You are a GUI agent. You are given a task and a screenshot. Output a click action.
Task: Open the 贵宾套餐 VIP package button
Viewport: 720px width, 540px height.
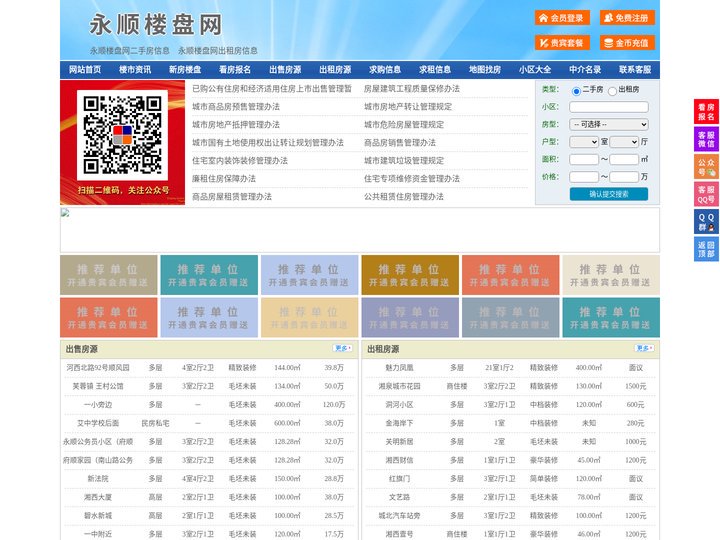click(562, 43)
